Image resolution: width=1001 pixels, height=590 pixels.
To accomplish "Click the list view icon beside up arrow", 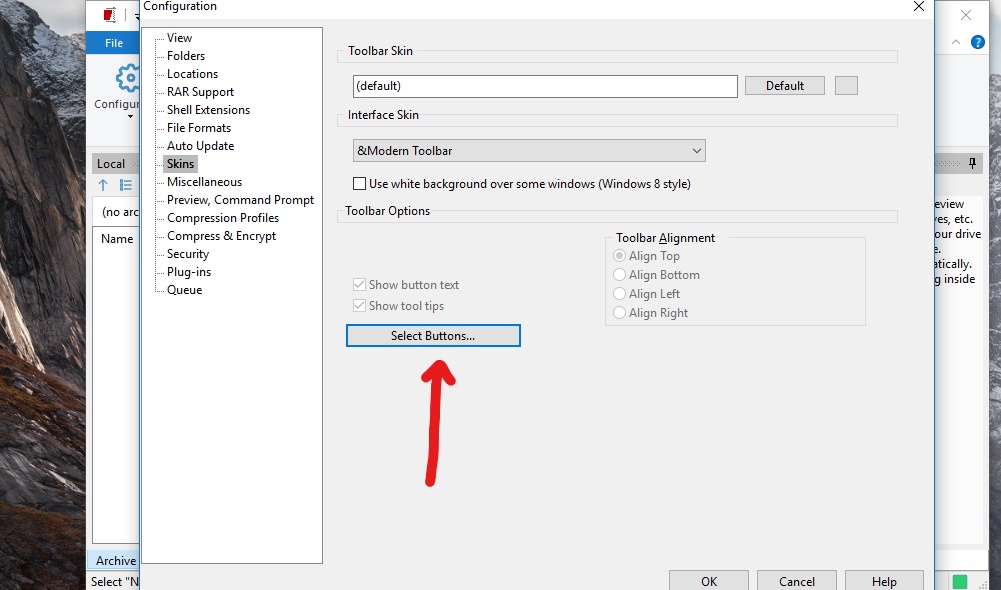I will (x=126, y=185).
